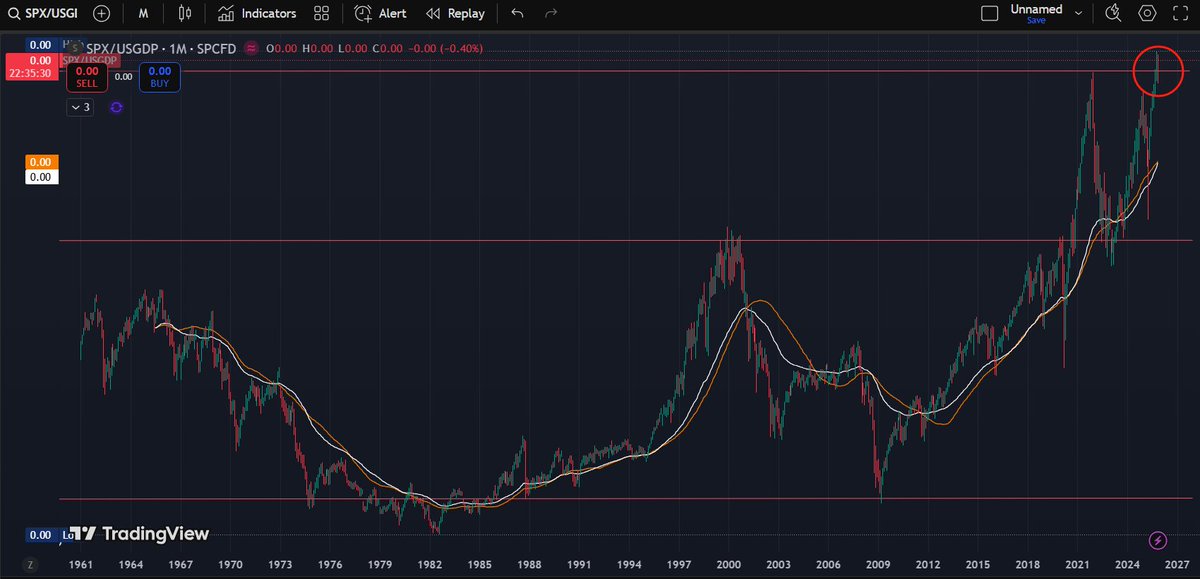Click 2021 on the time axis
Viewport: 1200px width, 579px height.
click(1077, 565)
